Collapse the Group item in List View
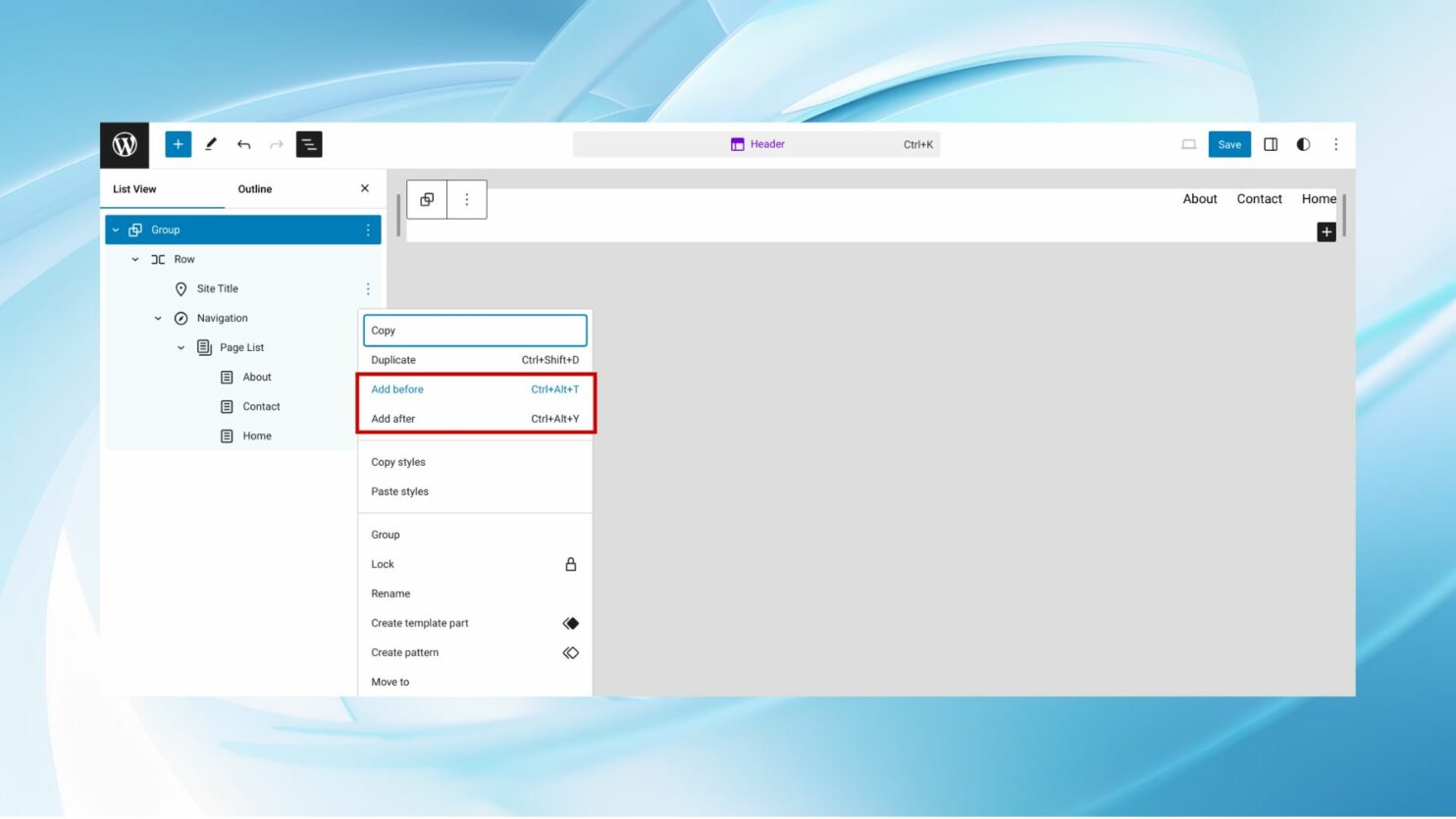This screenshot has height=819, width=1456. click(x=118, y=230)
